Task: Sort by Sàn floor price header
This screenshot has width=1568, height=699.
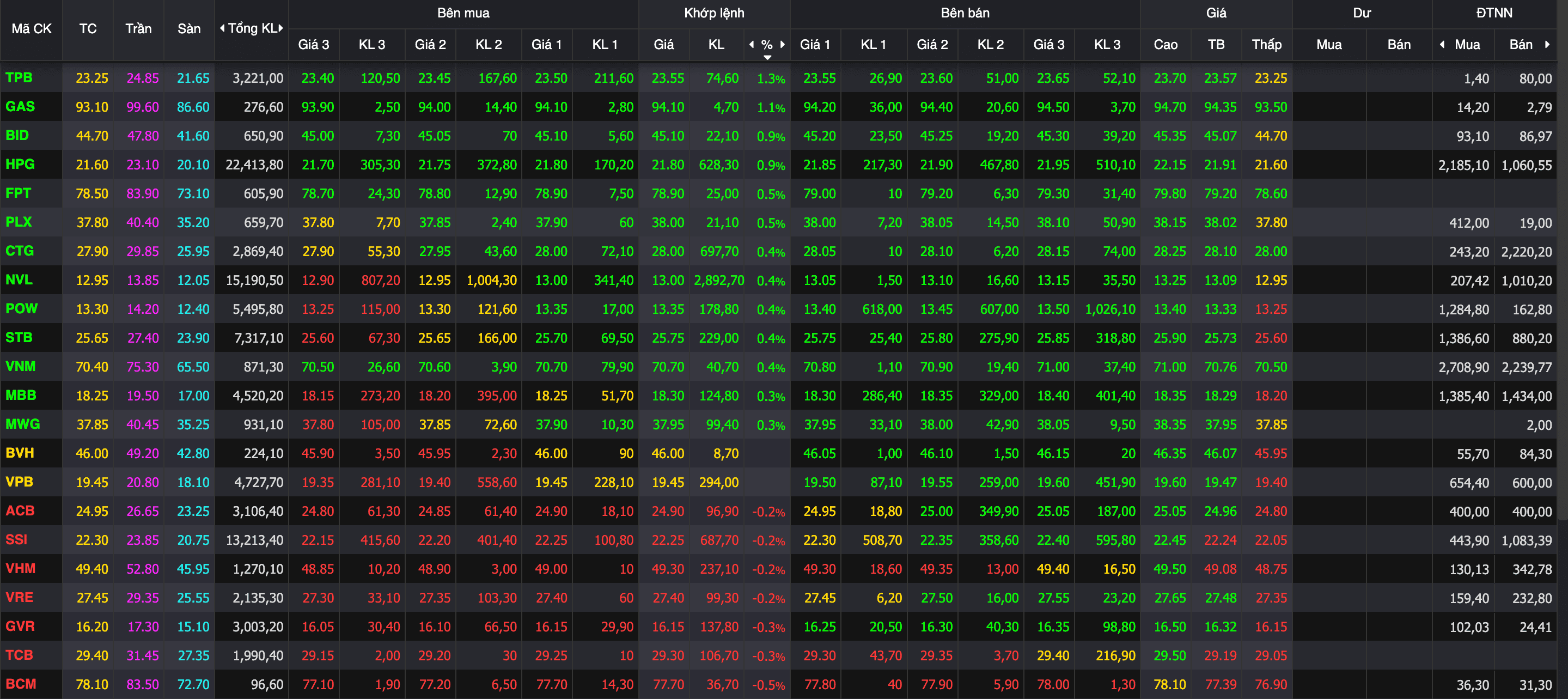Action: [188, 29]
